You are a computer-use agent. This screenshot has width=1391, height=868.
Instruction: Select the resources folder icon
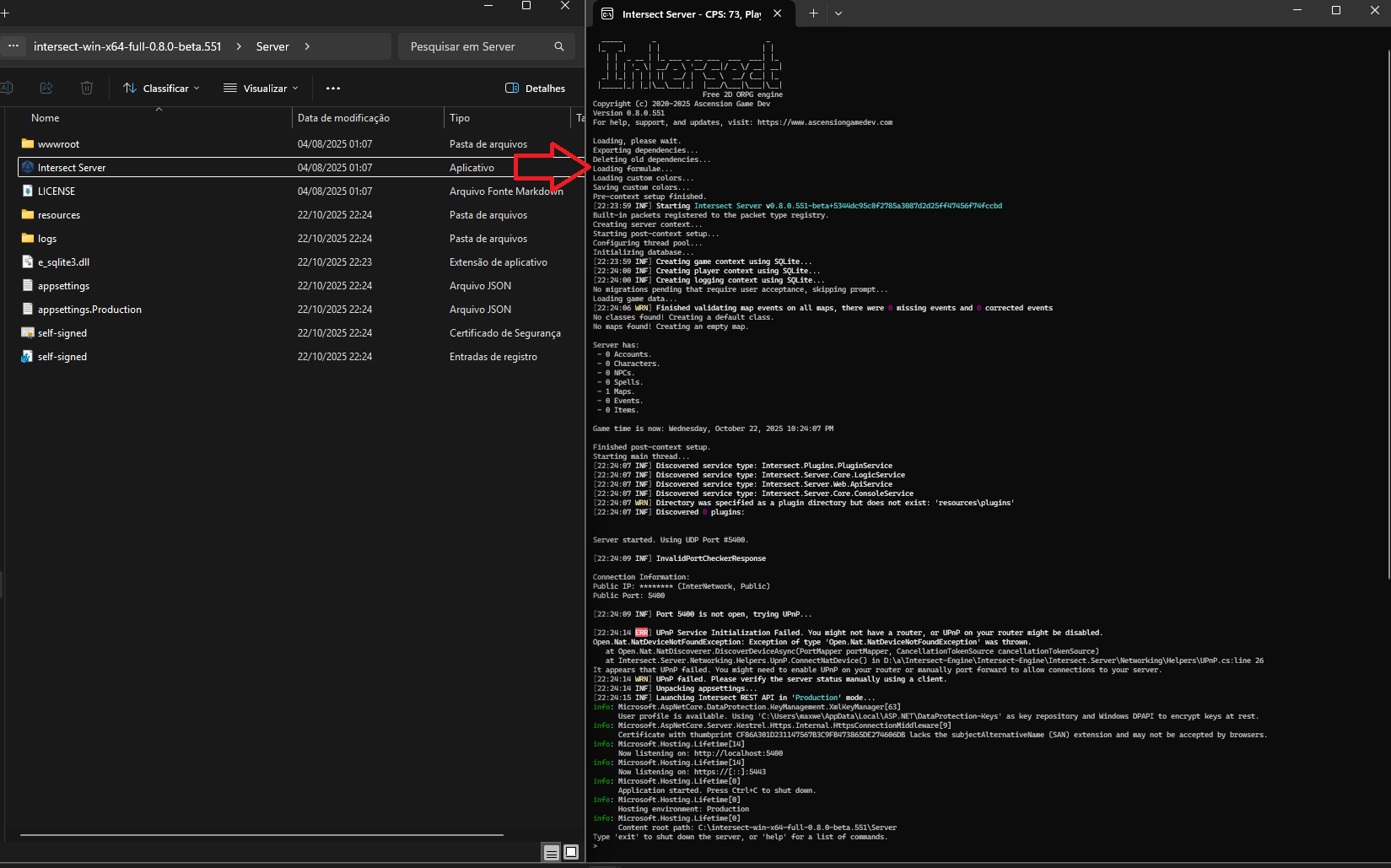(x=28, y=215)
